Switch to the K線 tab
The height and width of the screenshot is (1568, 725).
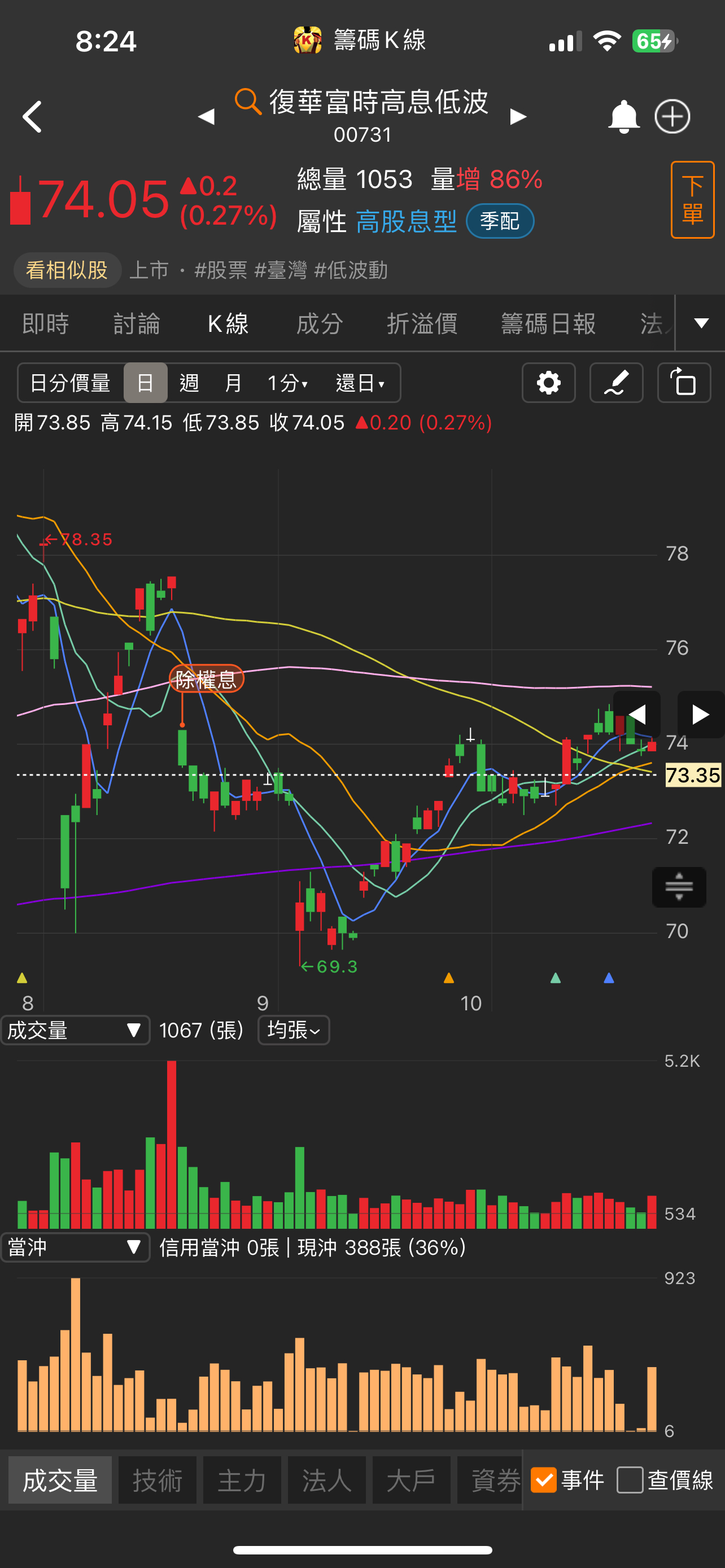228,323
